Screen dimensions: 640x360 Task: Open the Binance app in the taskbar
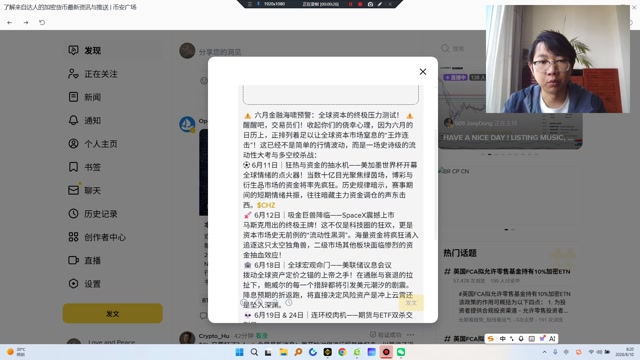[327, 352]
